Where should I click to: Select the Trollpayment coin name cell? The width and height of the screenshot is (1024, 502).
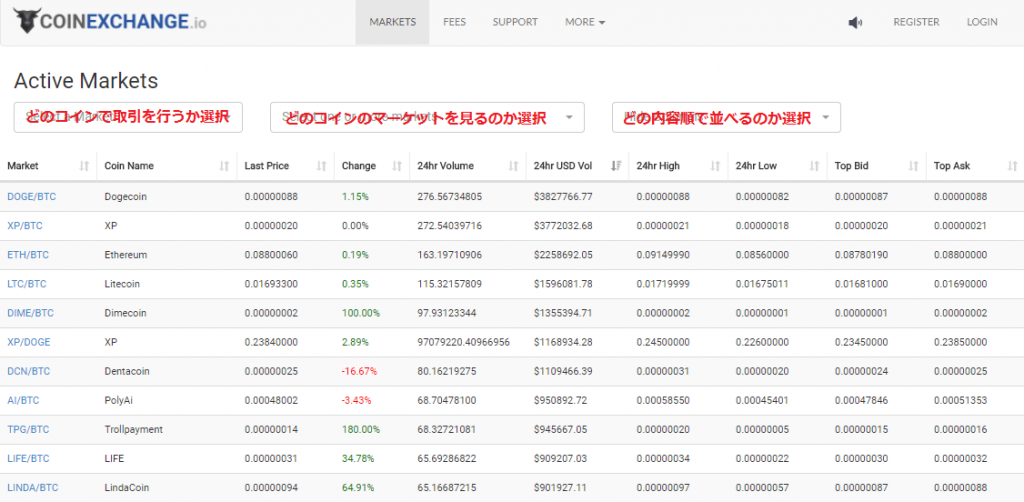coord(133,430)
